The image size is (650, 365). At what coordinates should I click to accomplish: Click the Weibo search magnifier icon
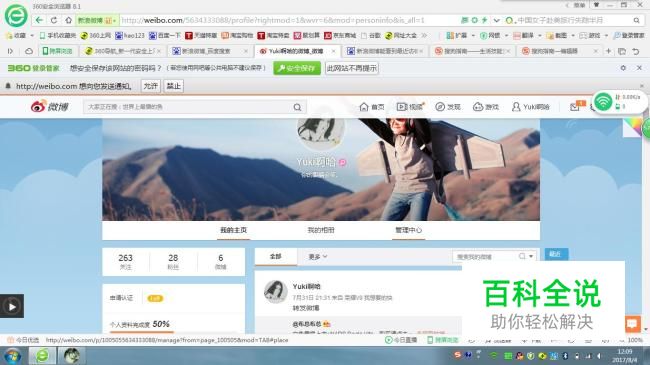click(x=297, y=107)
